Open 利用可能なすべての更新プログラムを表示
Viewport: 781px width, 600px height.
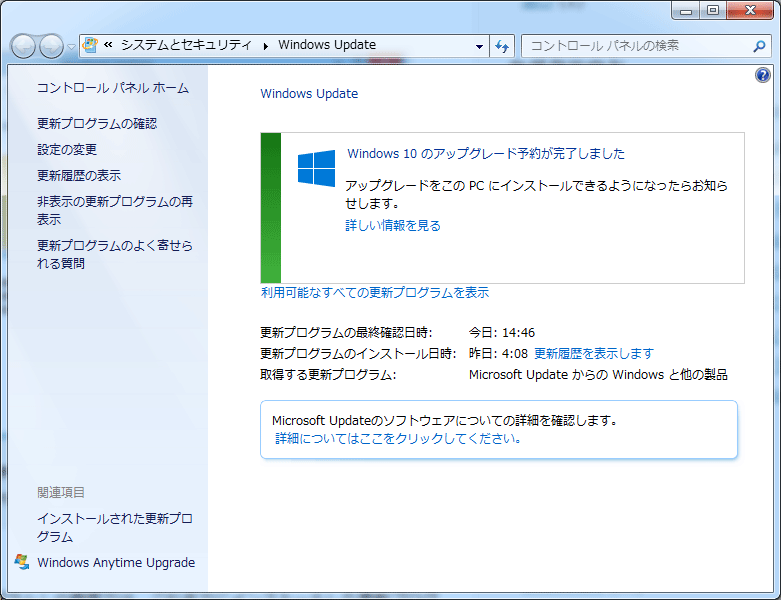(x=375, y=292)
